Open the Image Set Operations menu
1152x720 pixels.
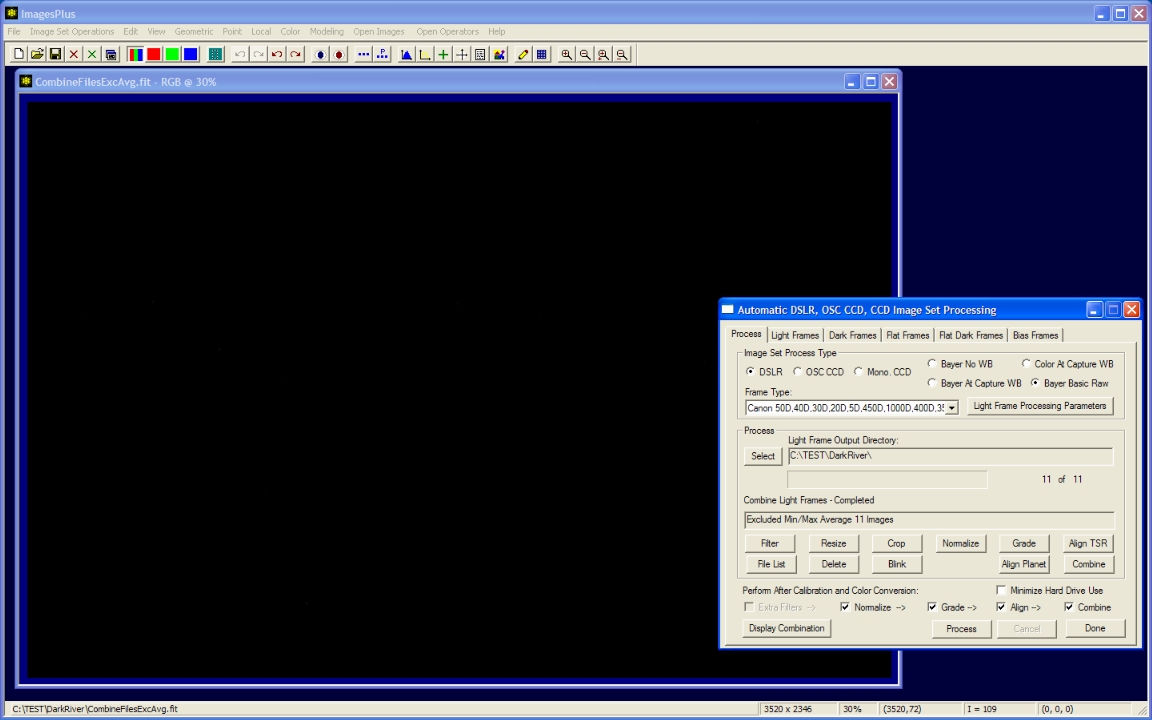(72, 32)
